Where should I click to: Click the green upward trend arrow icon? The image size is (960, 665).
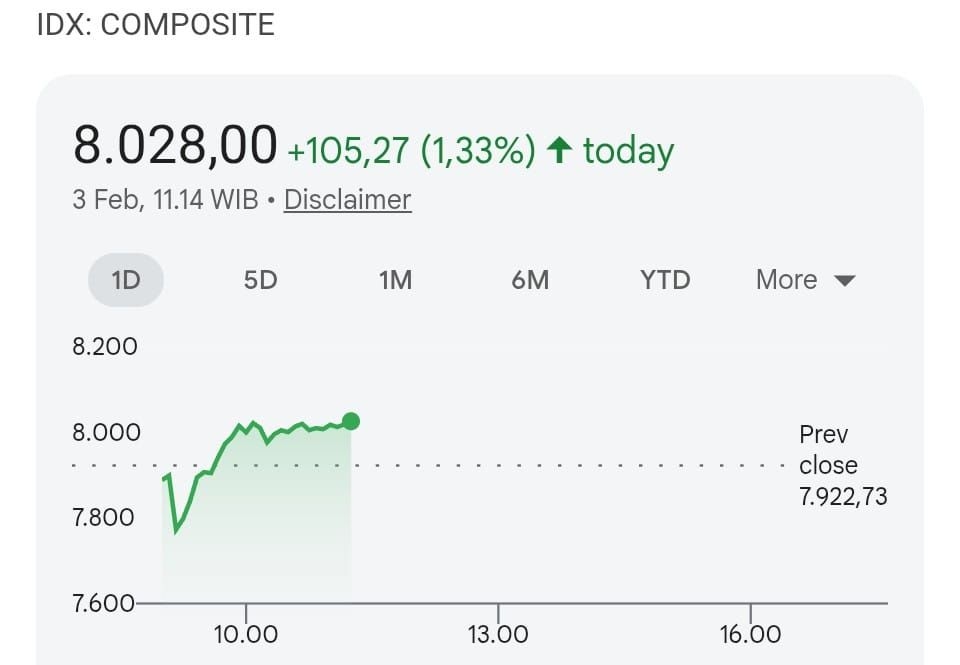[x=559, y=148]
